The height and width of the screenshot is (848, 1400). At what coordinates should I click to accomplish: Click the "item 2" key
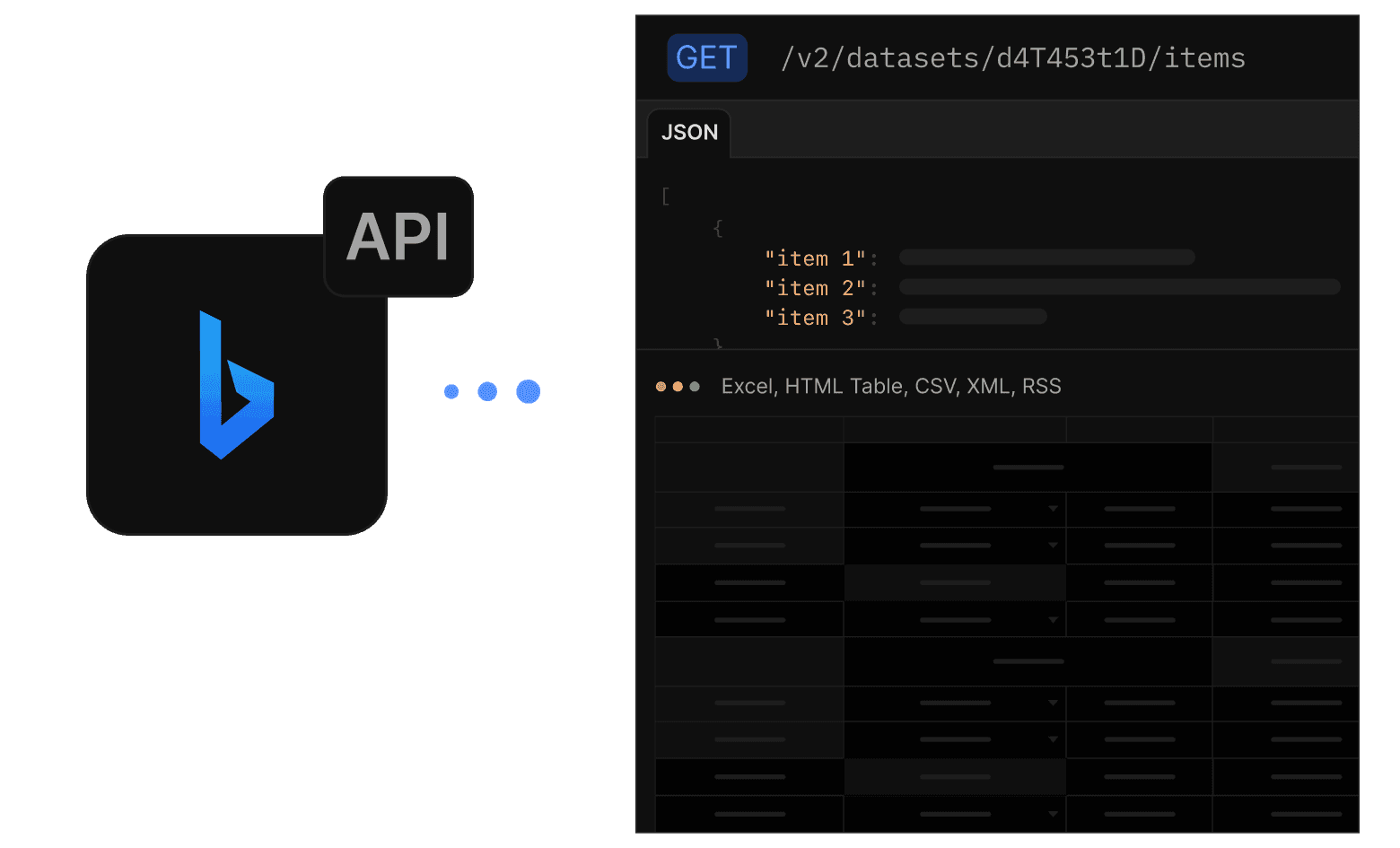(x=815, y=288)
